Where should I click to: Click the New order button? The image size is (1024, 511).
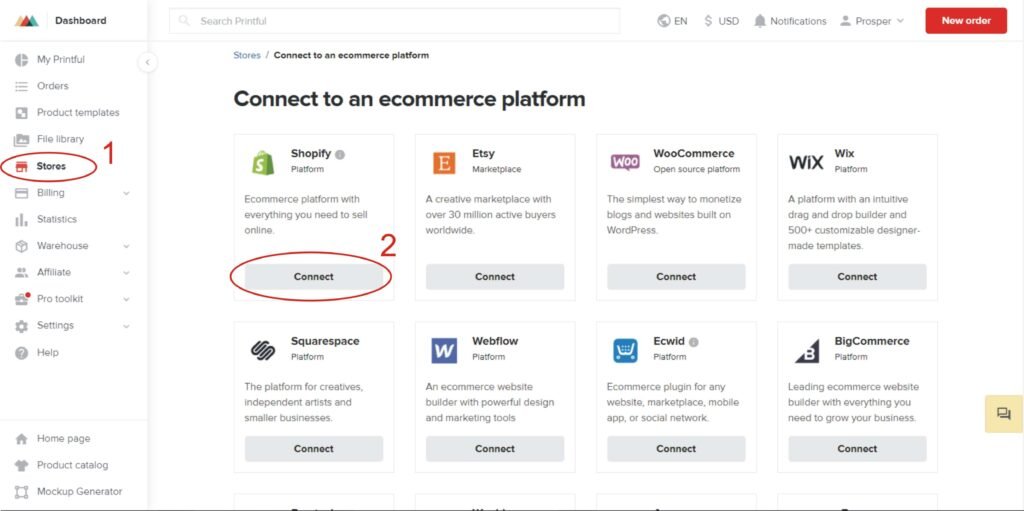click(x=966, y=21)
